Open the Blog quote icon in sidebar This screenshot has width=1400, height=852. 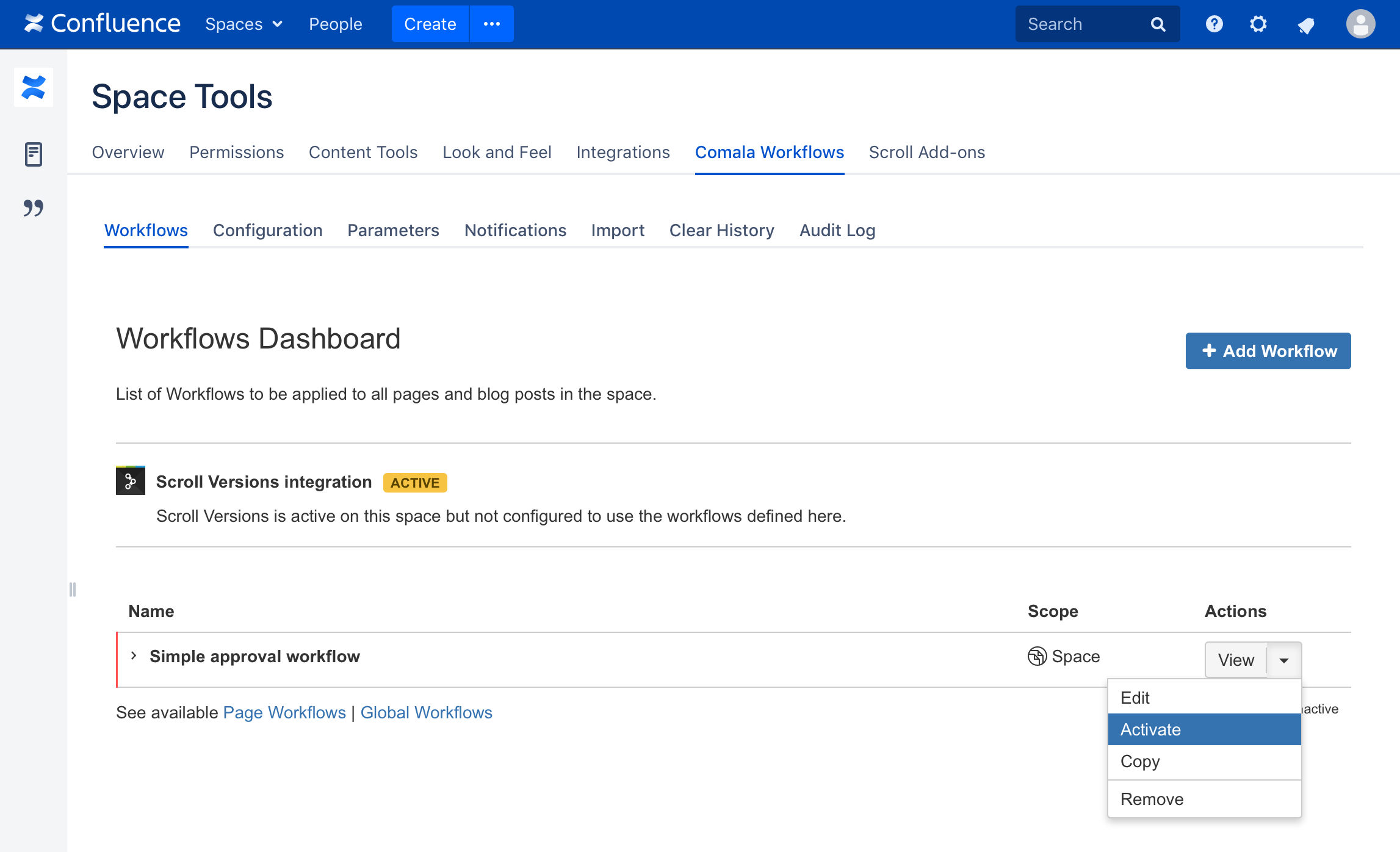(x=34, y=208)
